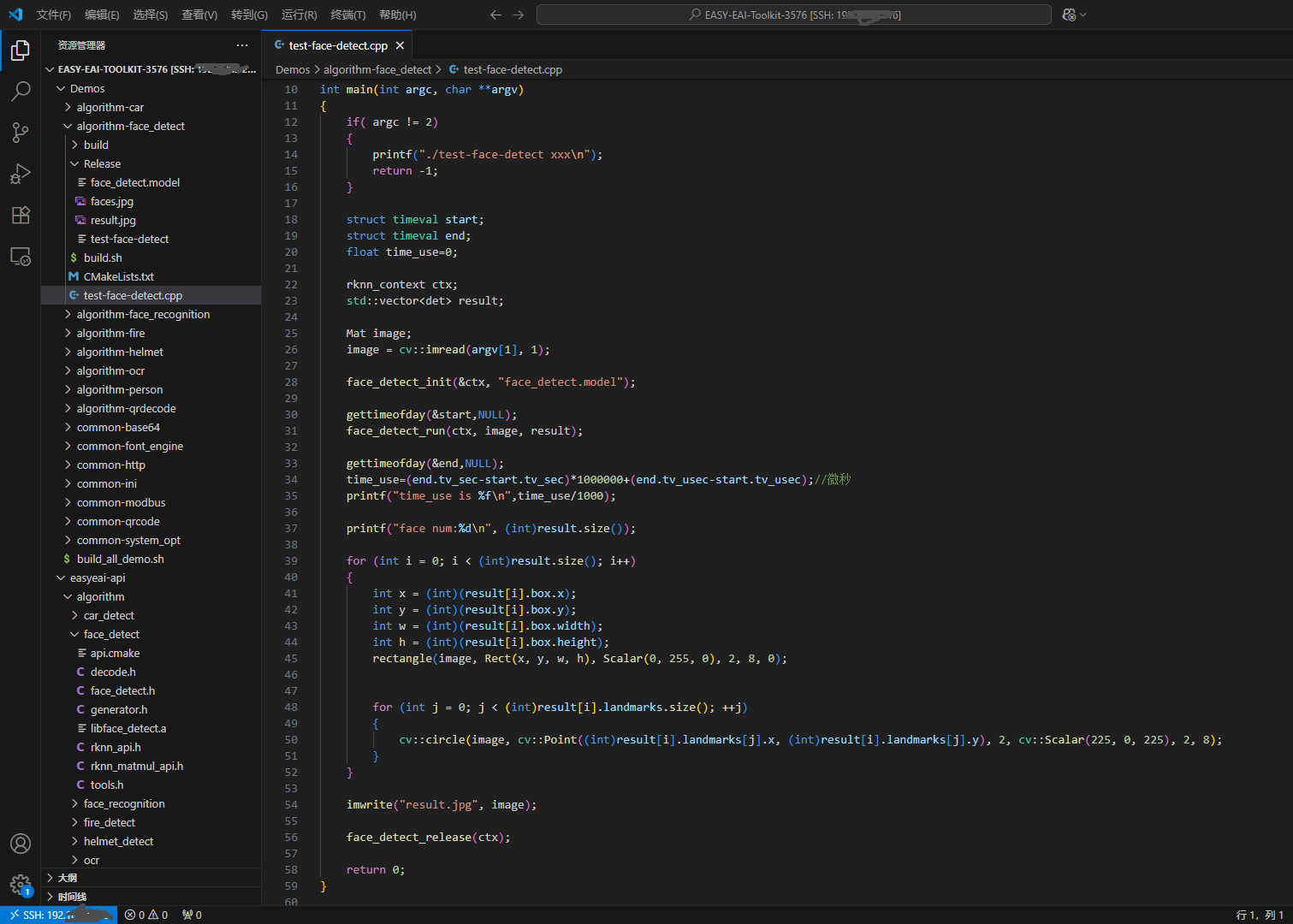Open the Search view in activity bar
This screenshot has height=924, width=1293.
pyautogui.click(x=21, y=92)
